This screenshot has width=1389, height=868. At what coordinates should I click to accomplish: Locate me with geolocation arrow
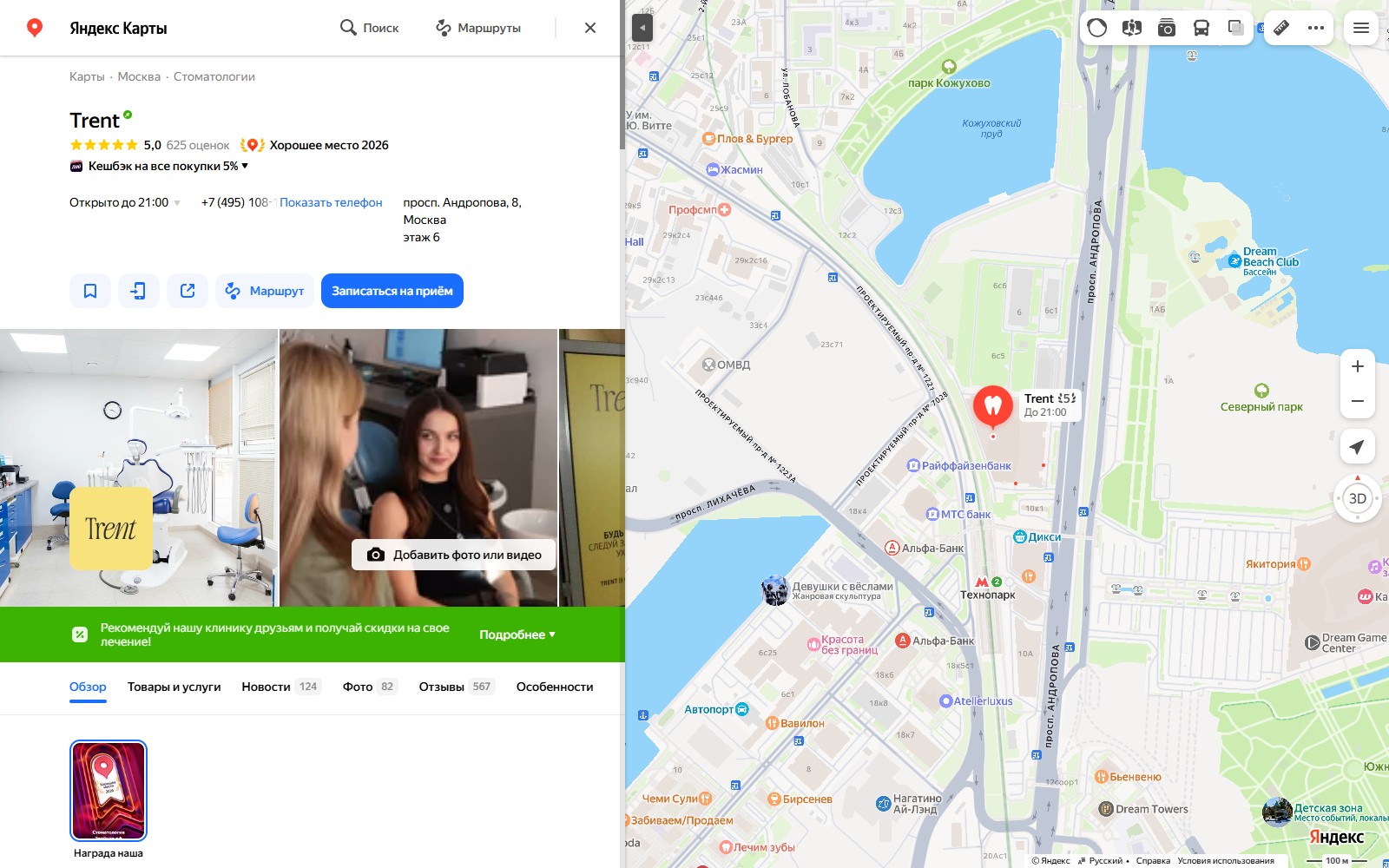pyautogui.click(x=1358, y=446)
